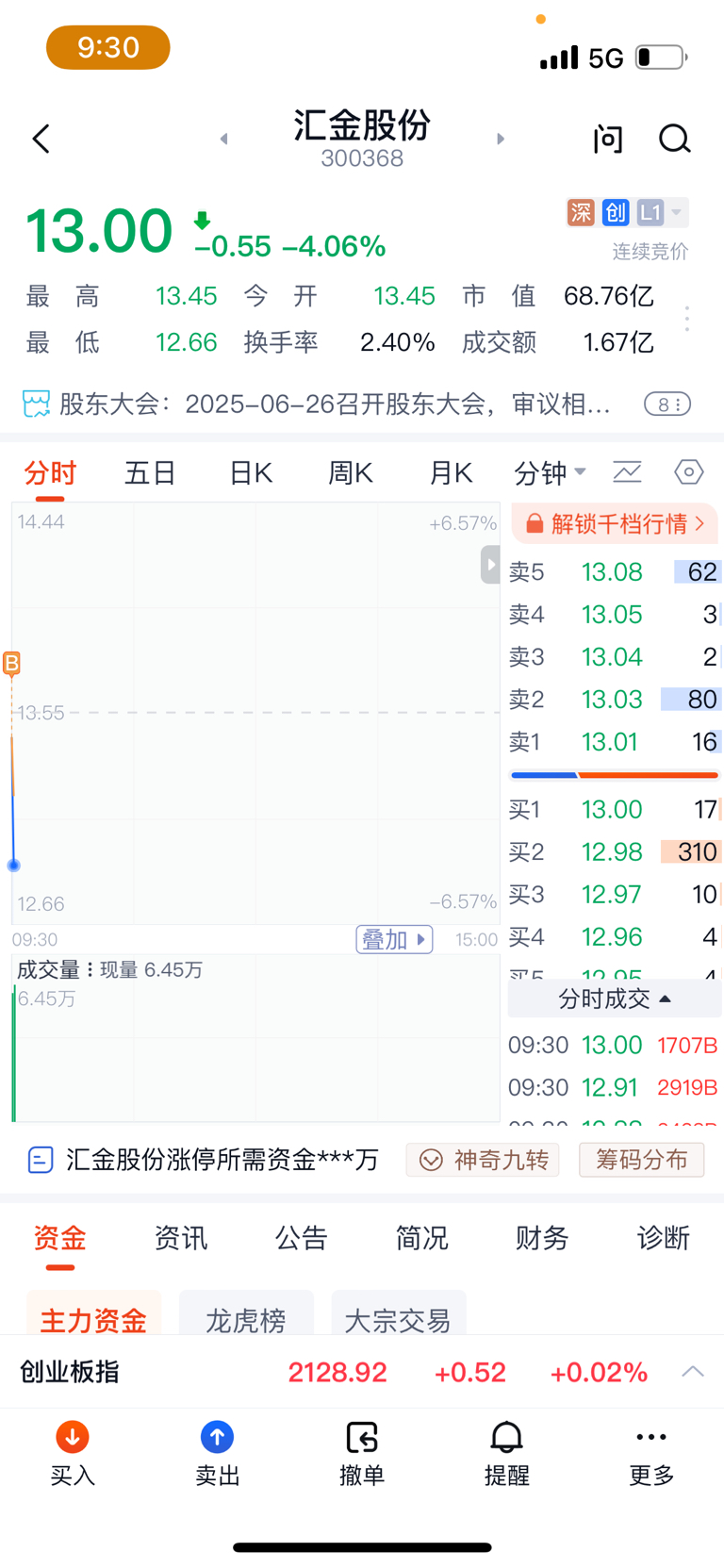Go back with the left arrow icon
The height and width of the screenshot is (1568, 724).
coord(41,140)
